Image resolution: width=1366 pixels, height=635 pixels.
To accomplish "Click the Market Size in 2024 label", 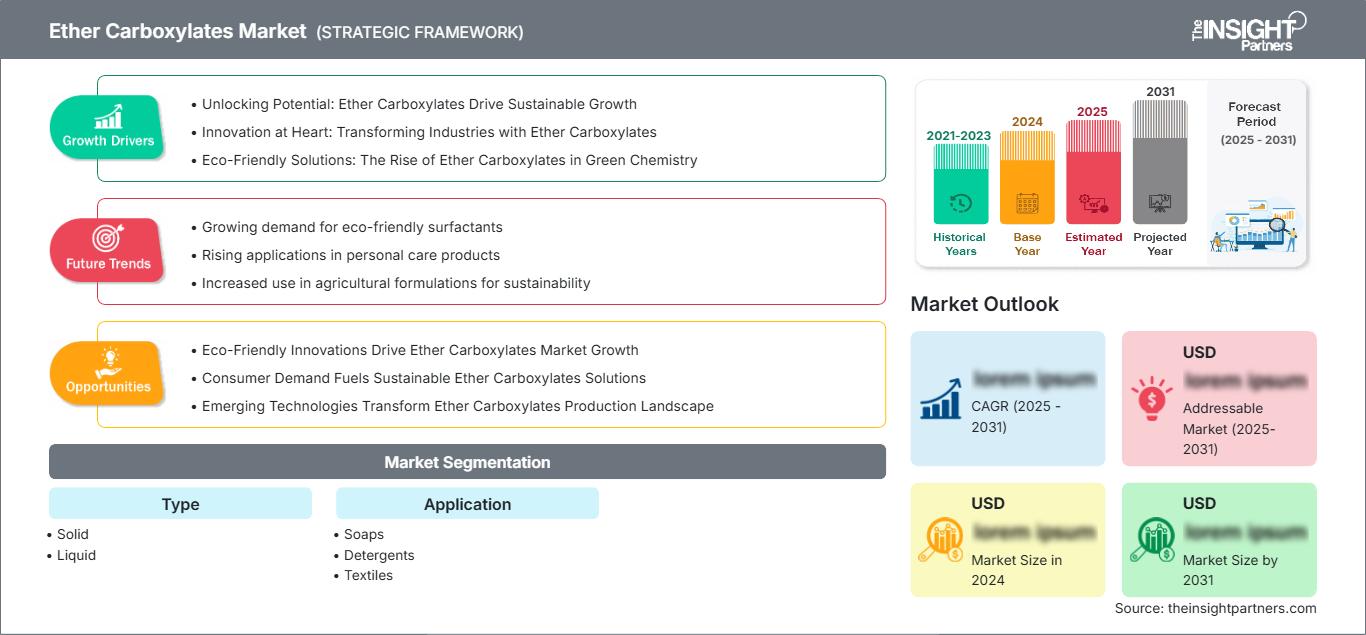I will tap(1018, 570).
